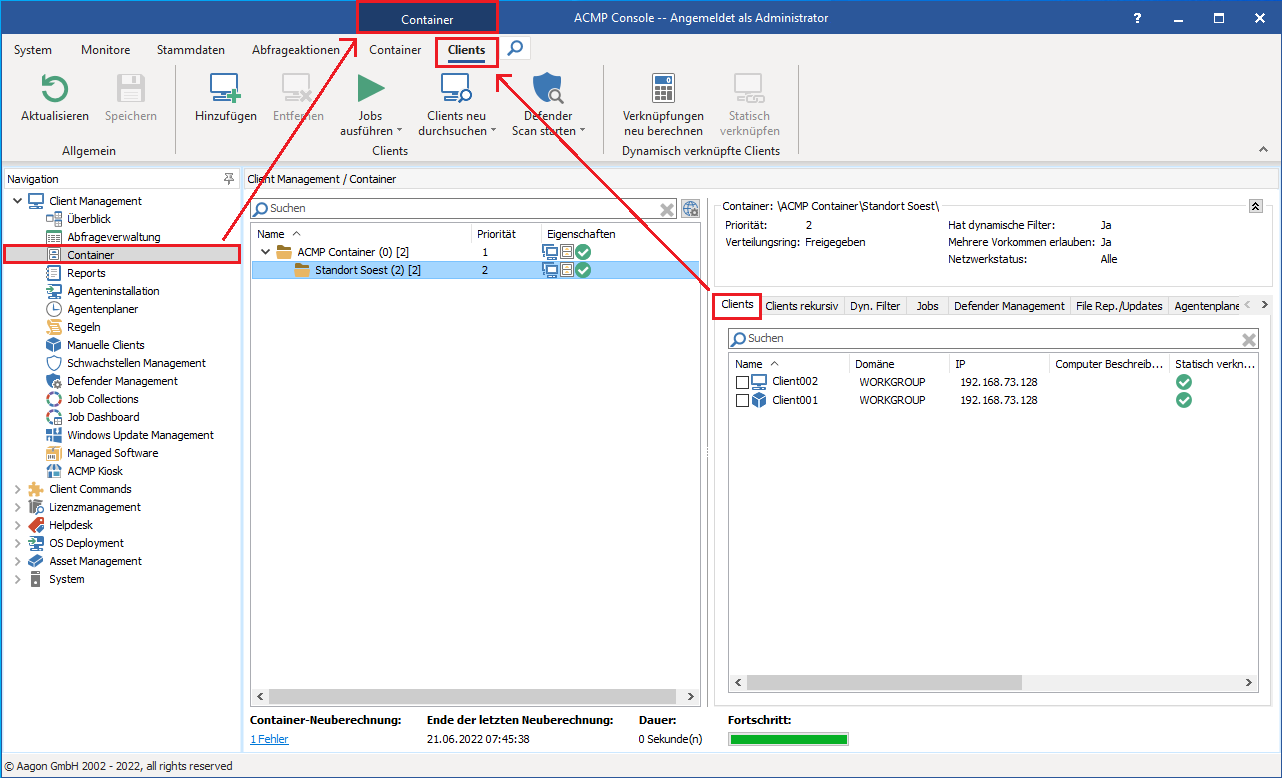Collapse the ribbon with the chevron
1282x778 pixels.
pyautogui.click(x=1263, y=149)
